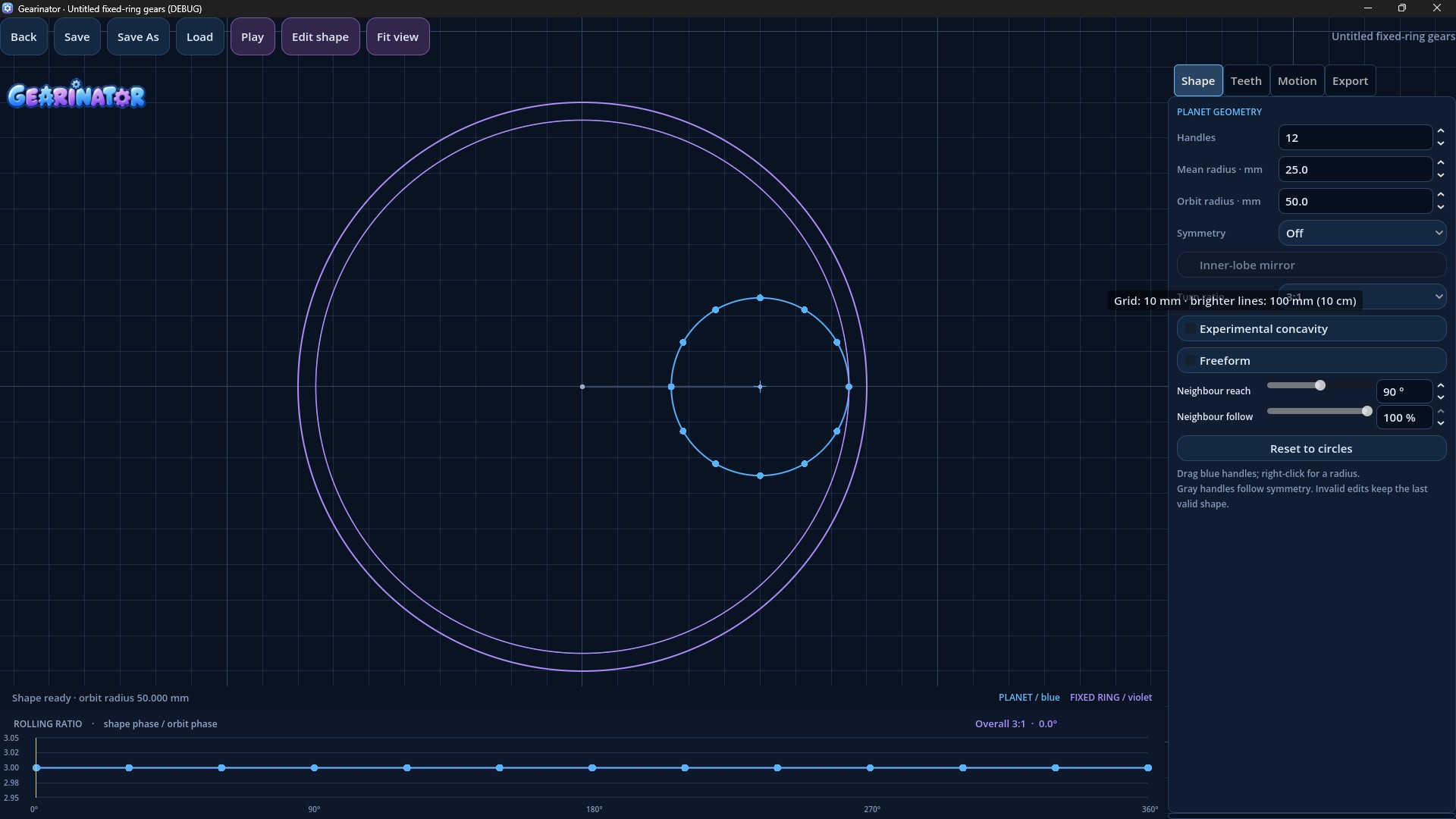The width and height of the screenshot is (1456, 819).
Task: Decrease Neighbour reach with down arrow
Action: pos(1440,398)
